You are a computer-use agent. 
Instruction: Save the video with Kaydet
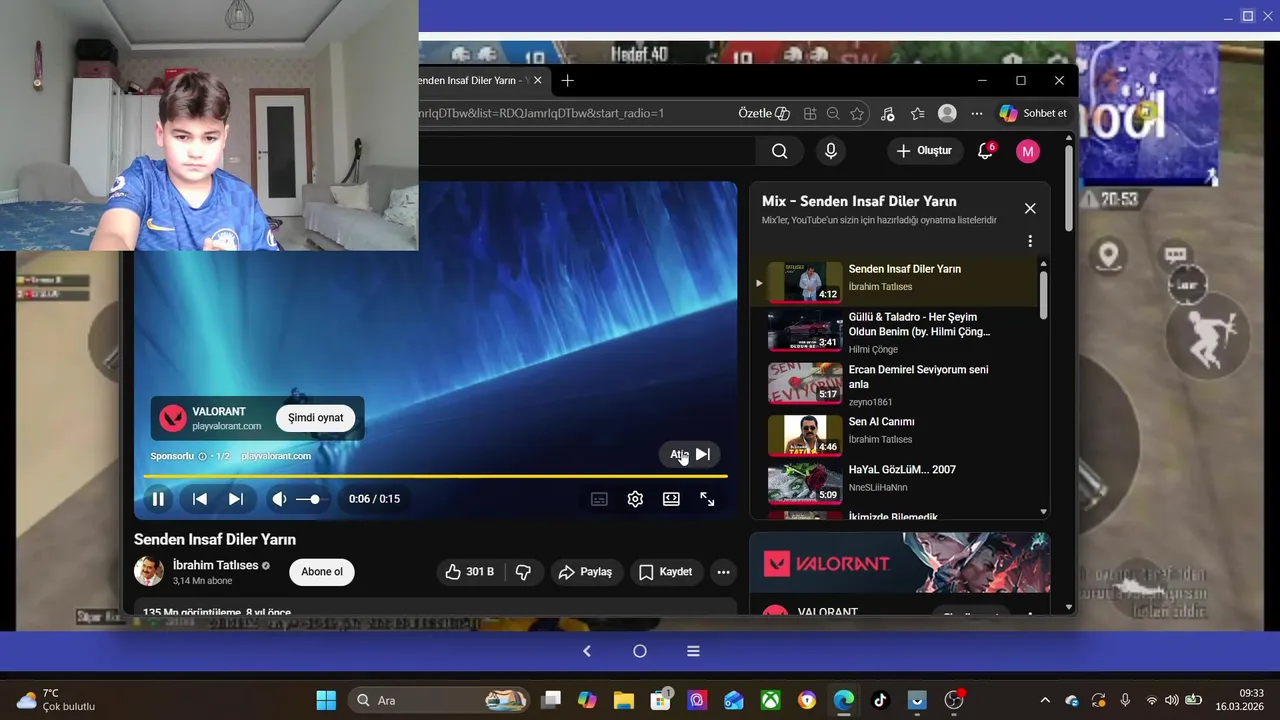(x=666, y=572)
